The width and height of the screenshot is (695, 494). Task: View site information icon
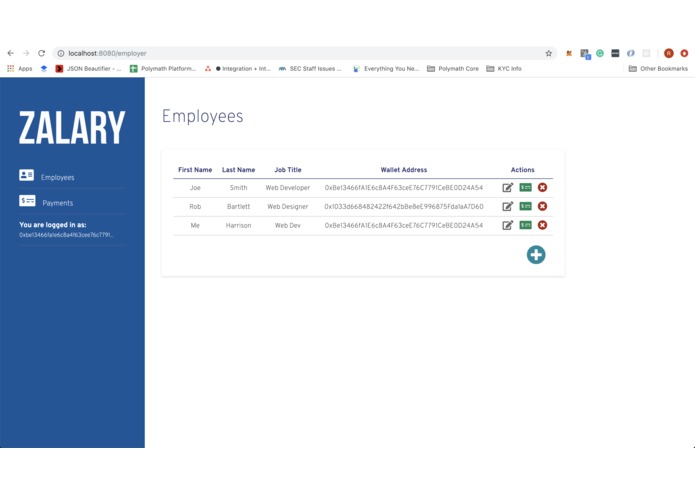tap(61, 53)
